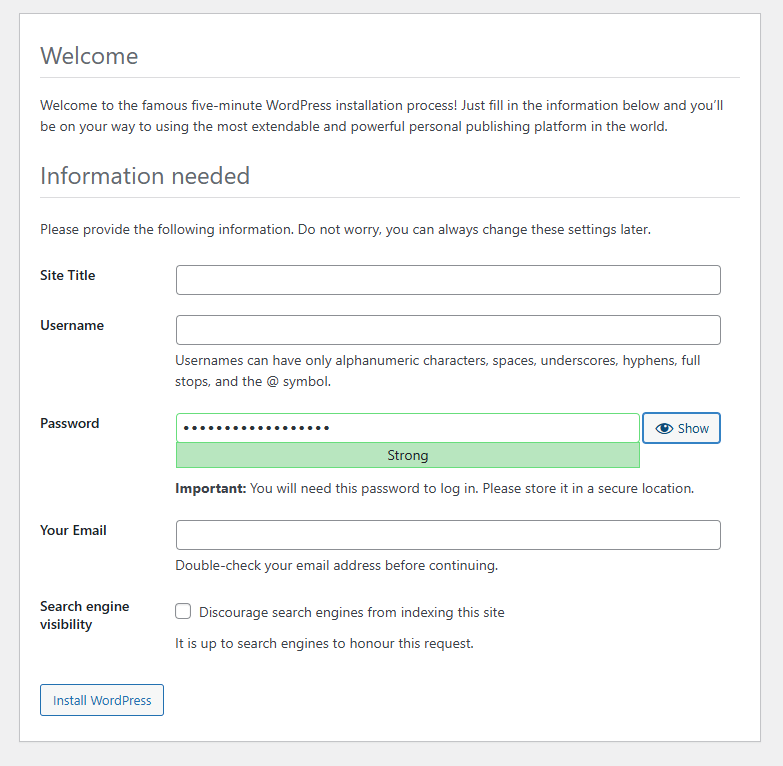Click the Your Email field label
Image resolution: width=783 pixels, height=766 pixels.
point(73,530)
